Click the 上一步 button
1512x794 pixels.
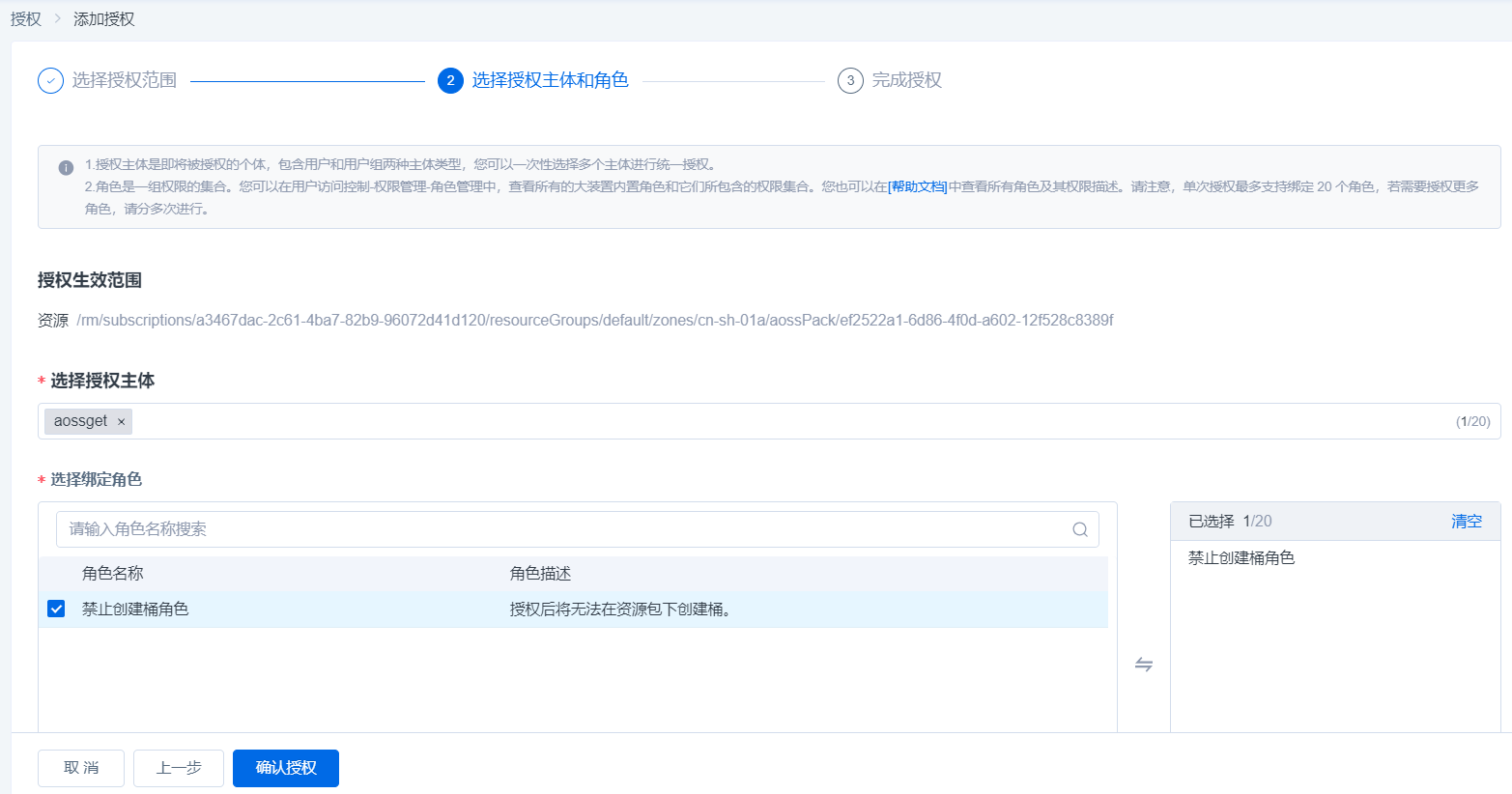(179, 768)
